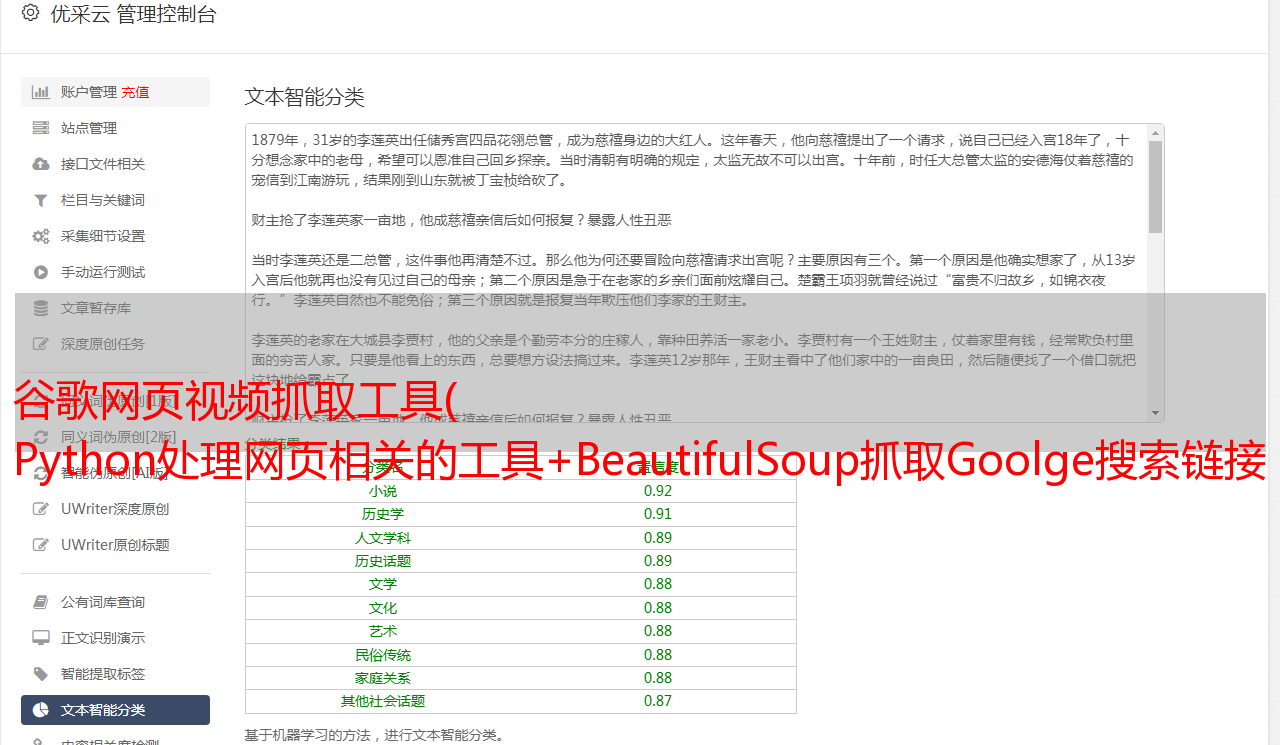The image size is (1280, 745).
Task: Click the 0.92 score in the 小说 row
Action: pyautogui.click(x=658, y=491)
